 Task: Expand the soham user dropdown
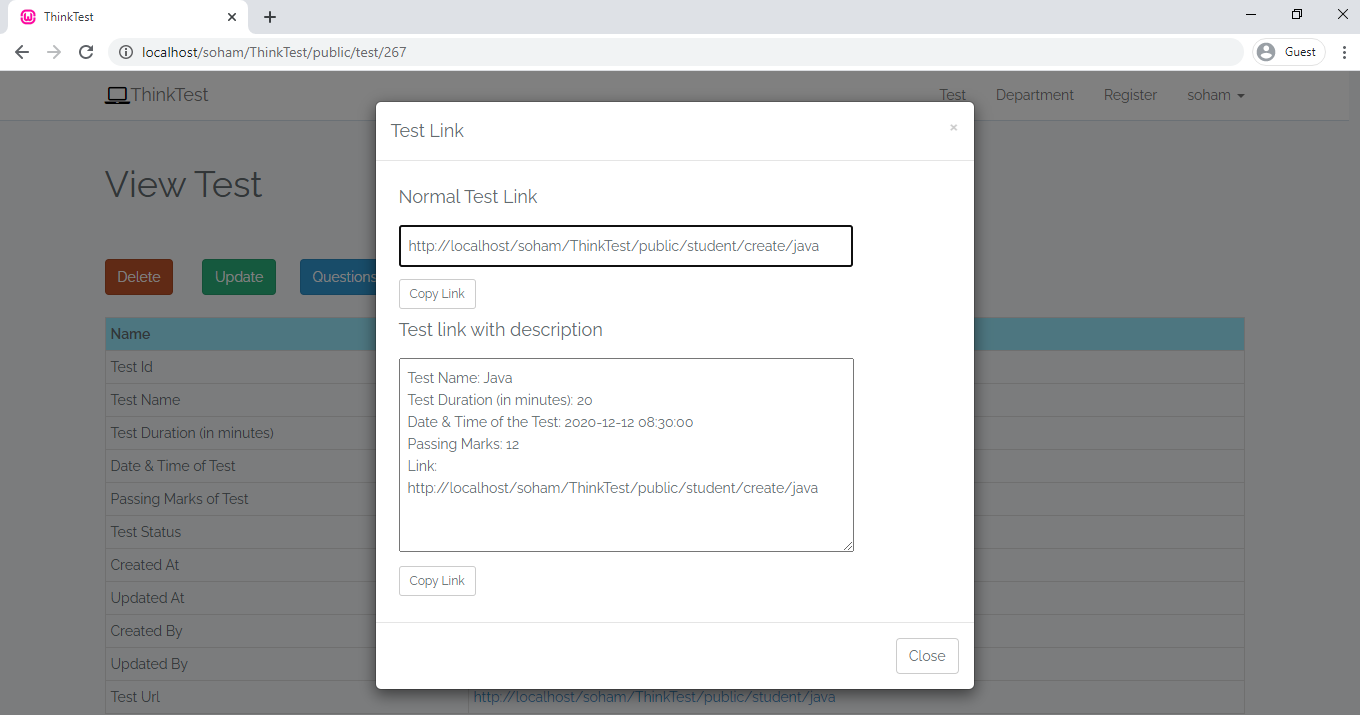tap(1216, 95)
